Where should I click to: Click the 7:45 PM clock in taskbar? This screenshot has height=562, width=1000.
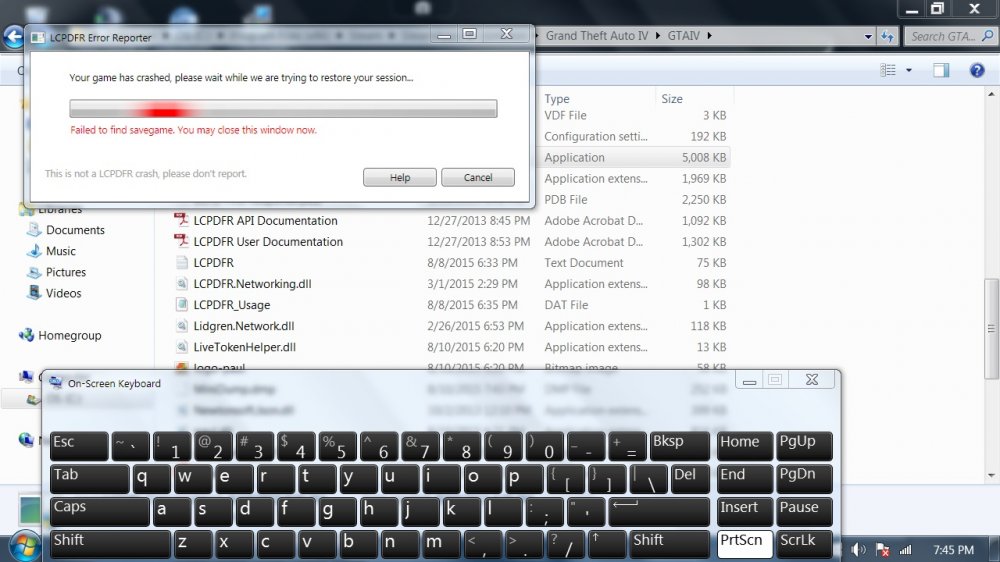(x=953, y=549)
